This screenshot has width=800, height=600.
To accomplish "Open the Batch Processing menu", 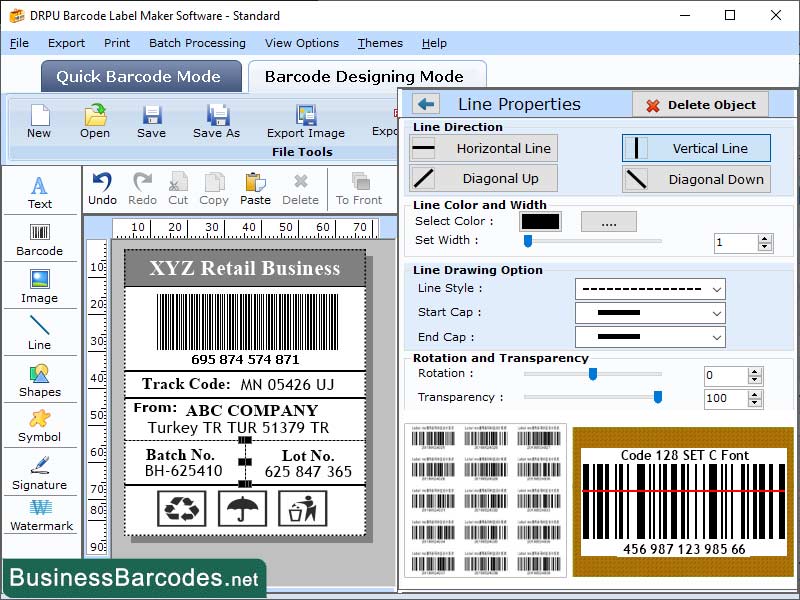I will (197, 43).
